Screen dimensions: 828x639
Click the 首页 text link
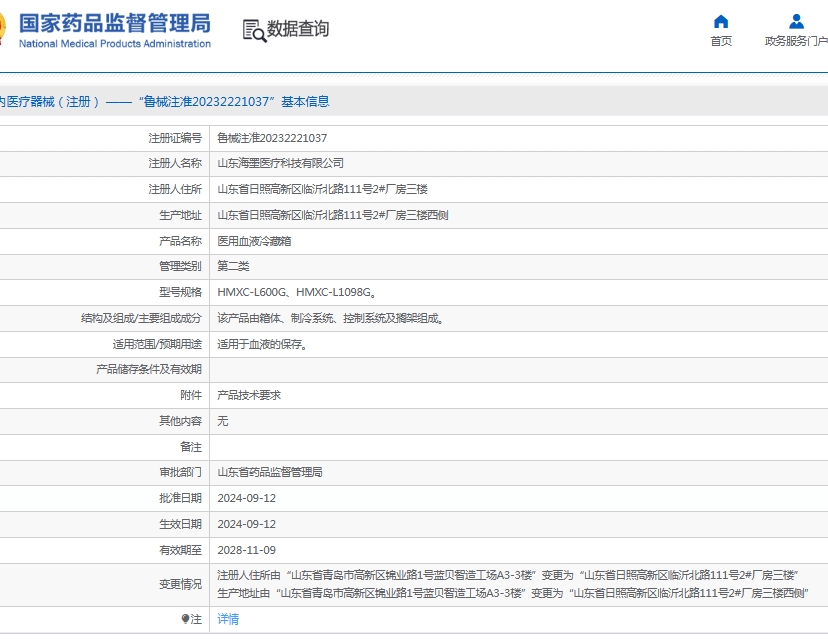click(721, 41)
